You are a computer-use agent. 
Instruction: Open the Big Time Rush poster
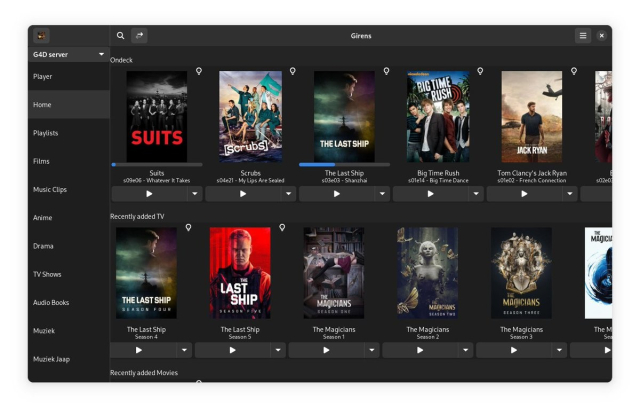coord(438,117)
